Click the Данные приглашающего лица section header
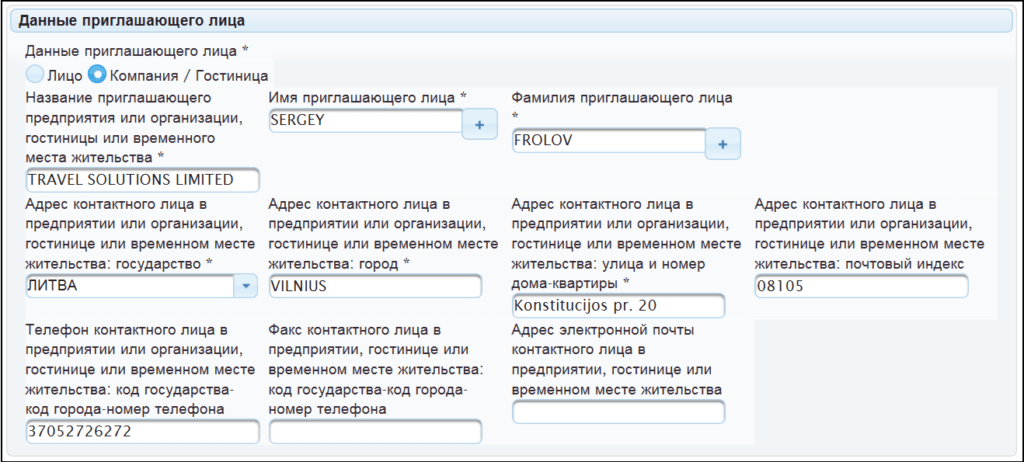 (x=134, y=20)
